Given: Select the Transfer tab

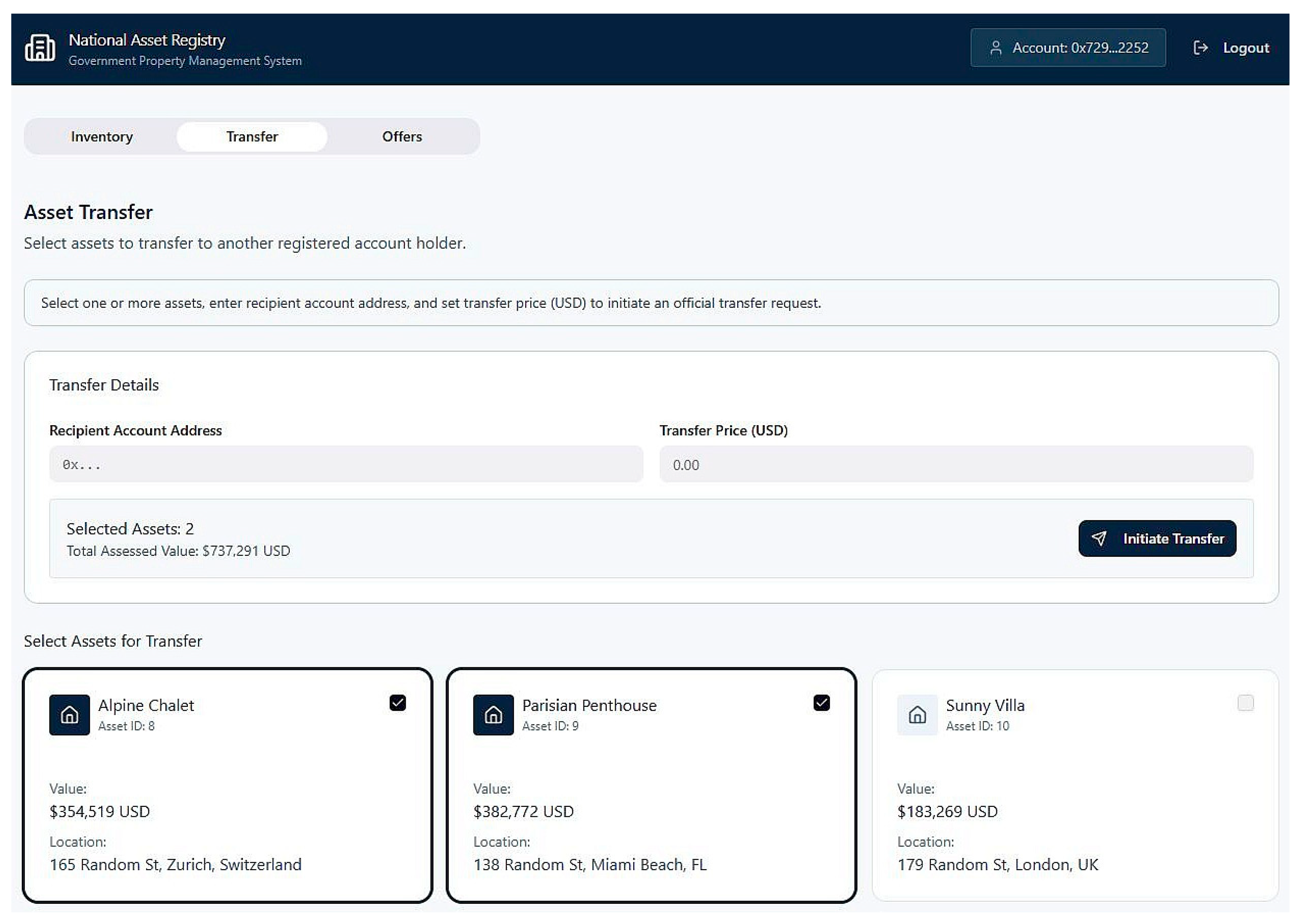Looking at the screenshot, I should pyautogui.click(x=251, y=137).
